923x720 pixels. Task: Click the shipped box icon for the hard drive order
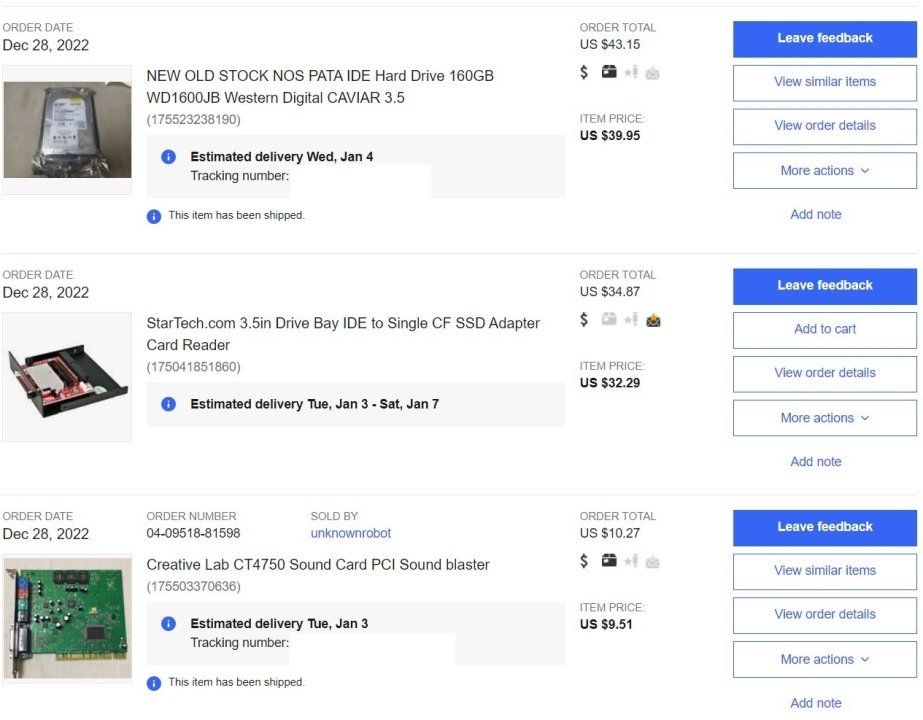pos(609,72)
